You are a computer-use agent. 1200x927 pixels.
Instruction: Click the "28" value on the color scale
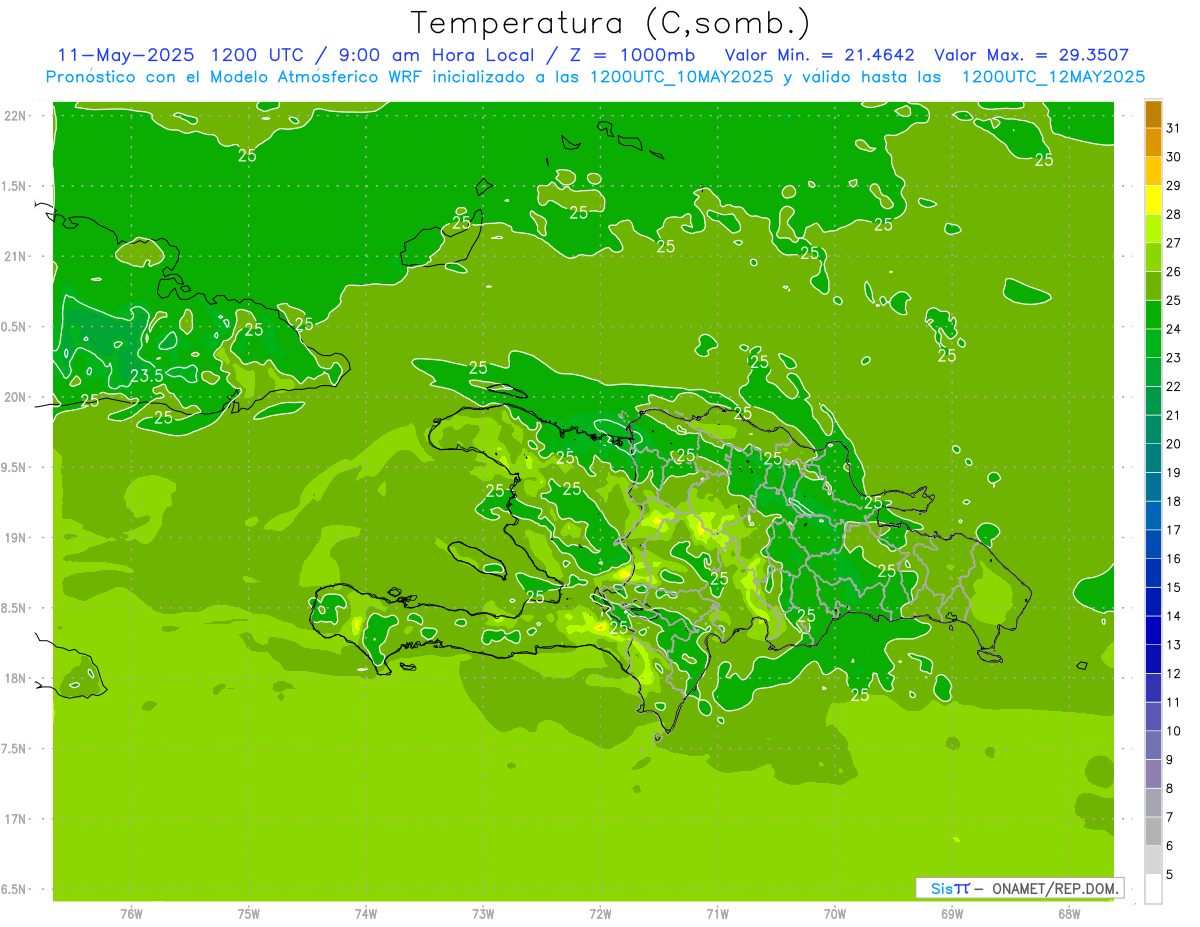(1173, 214)
